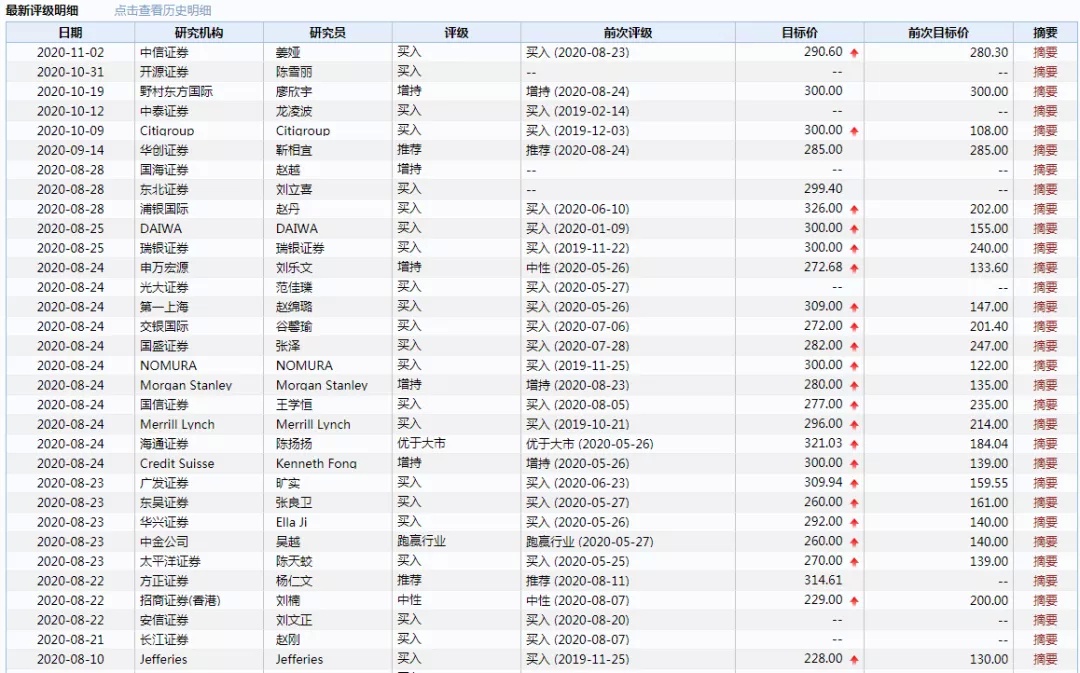Open 摘要 link in the 浦银国际 row
Viewport: 1080px width, 673px height.
[1045, 209]
